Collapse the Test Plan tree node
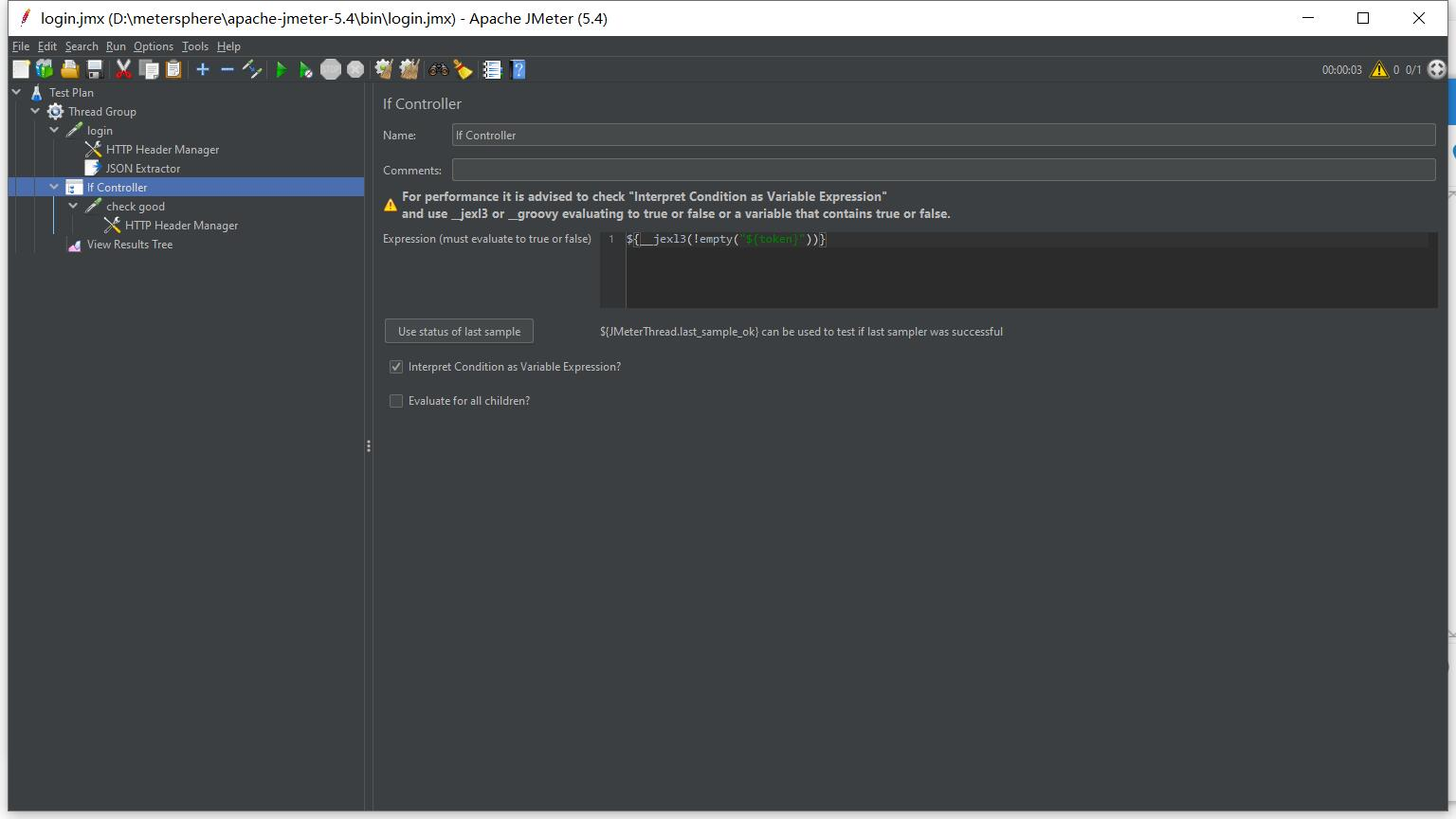1456x819 pixels. (17, 92)
